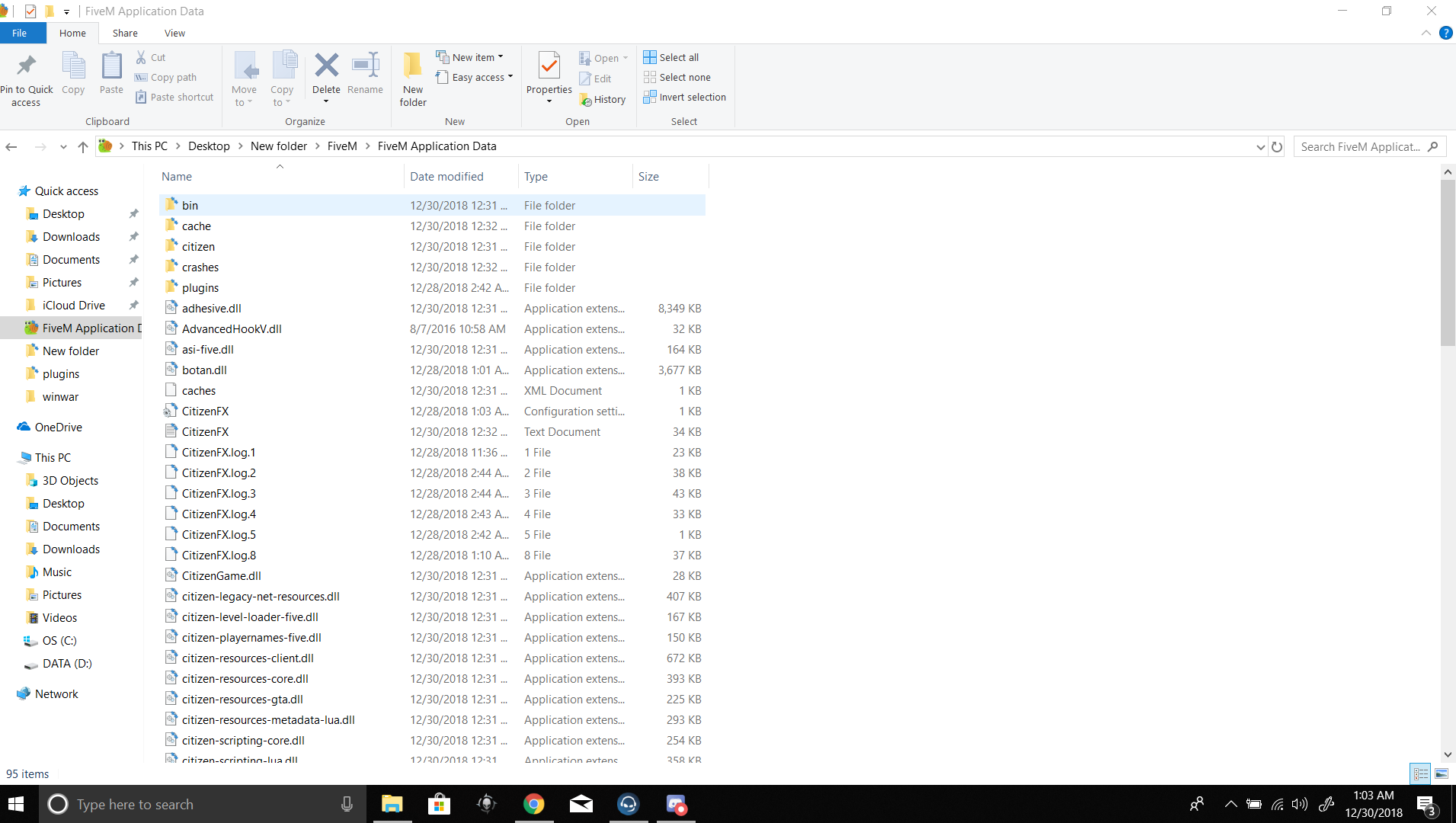
Task: Click the Refresh button in address bar
Action: (1277, 146)
